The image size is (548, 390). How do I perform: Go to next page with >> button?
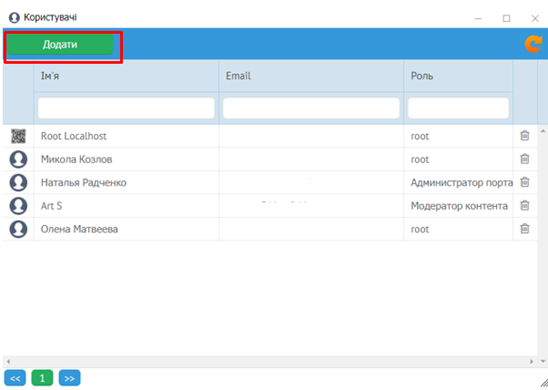click(x=70, y=378)
